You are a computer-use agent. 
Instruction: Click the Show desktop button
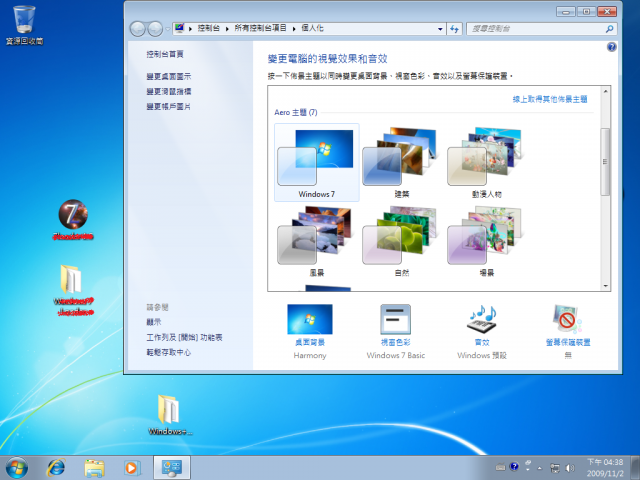coord(636,468)
